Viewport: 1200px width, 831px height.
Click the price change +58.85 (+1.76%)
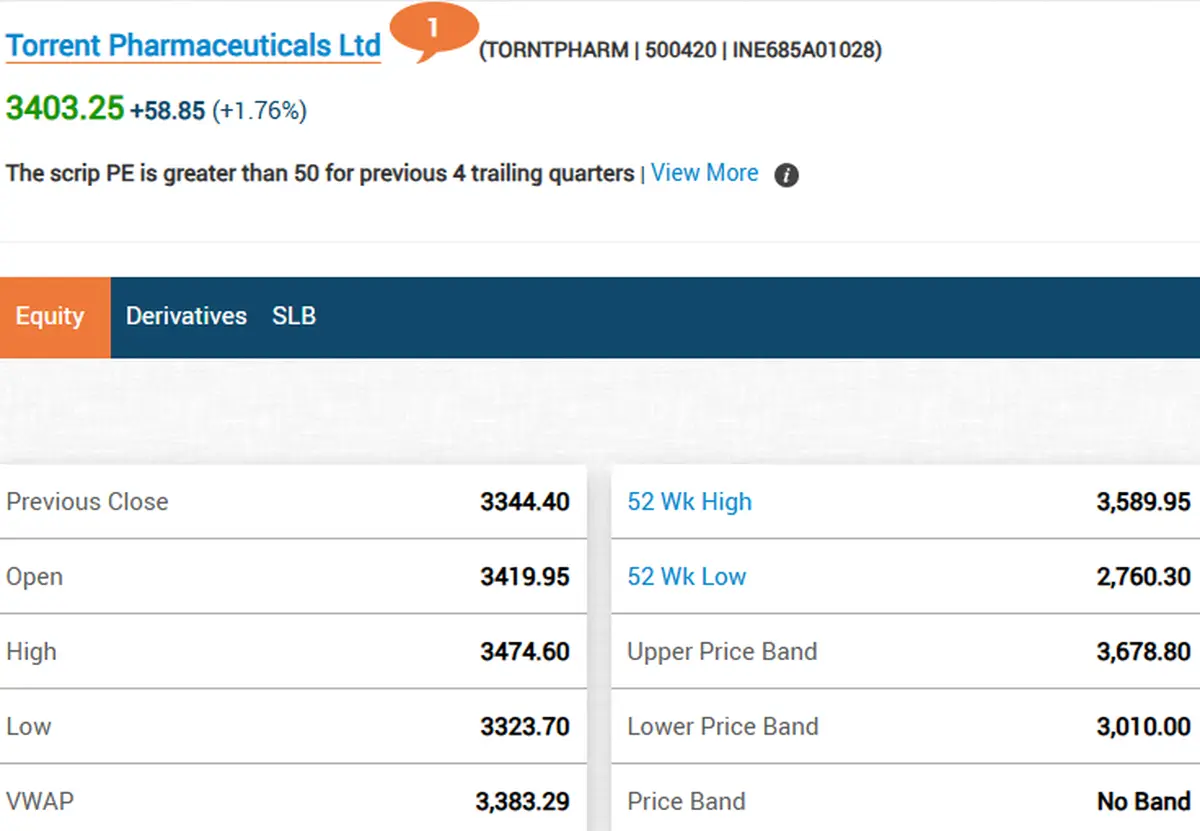click(218, 110)
